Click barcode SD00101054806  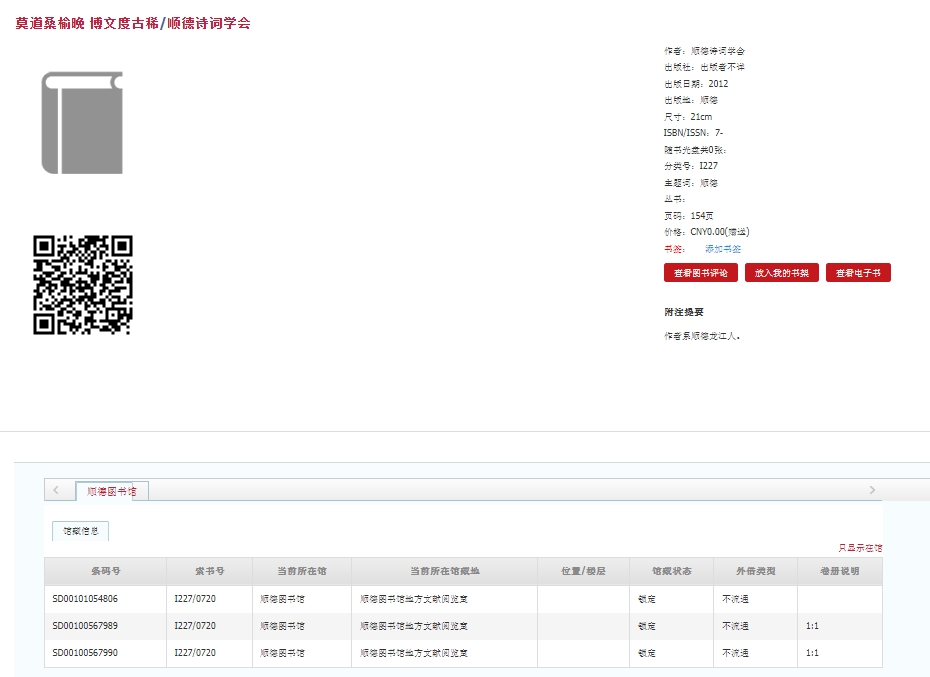pos(85,599)
